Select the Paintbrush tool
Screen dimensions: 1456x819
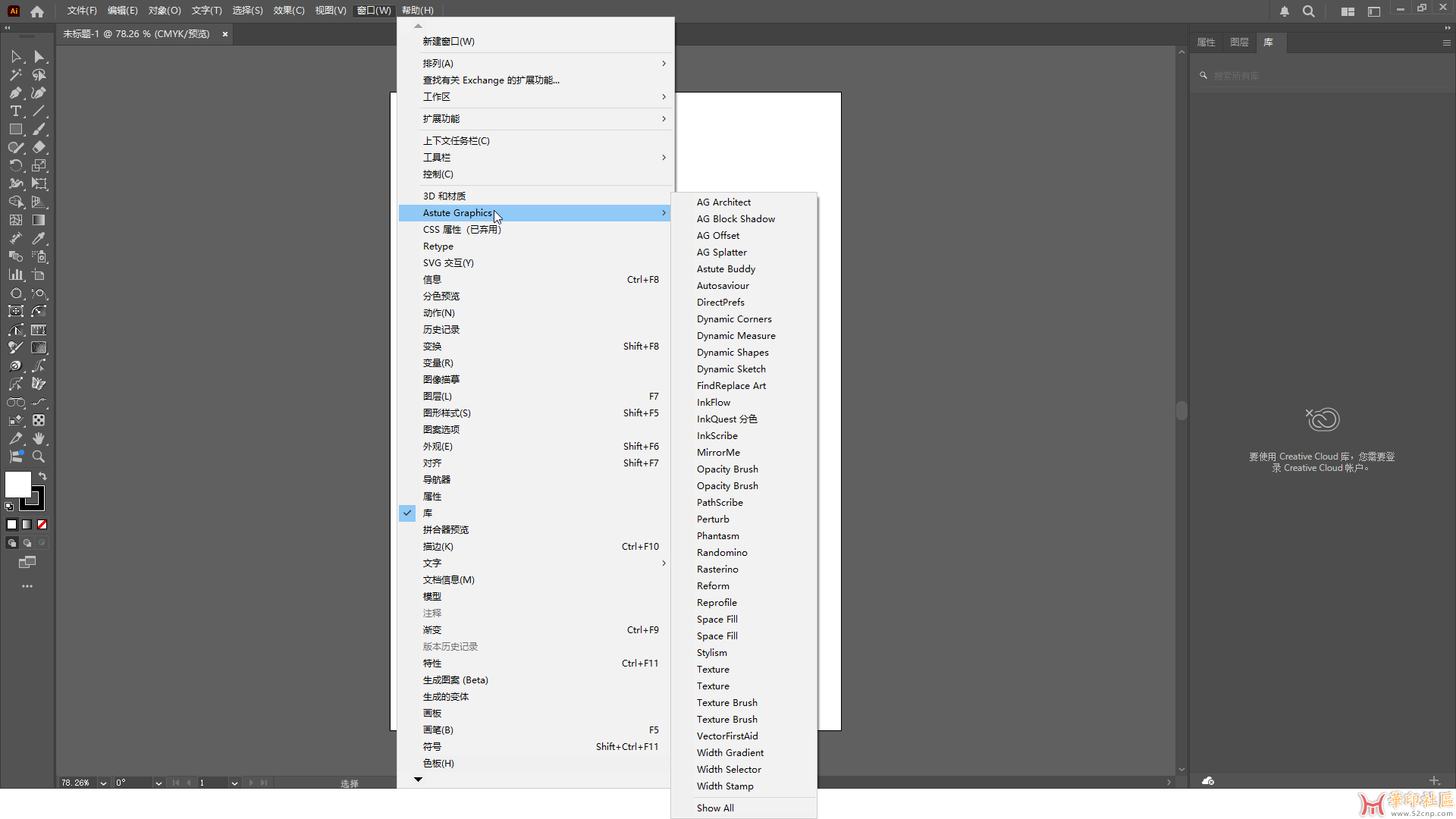pyautogui.click(x=39, y=130)
